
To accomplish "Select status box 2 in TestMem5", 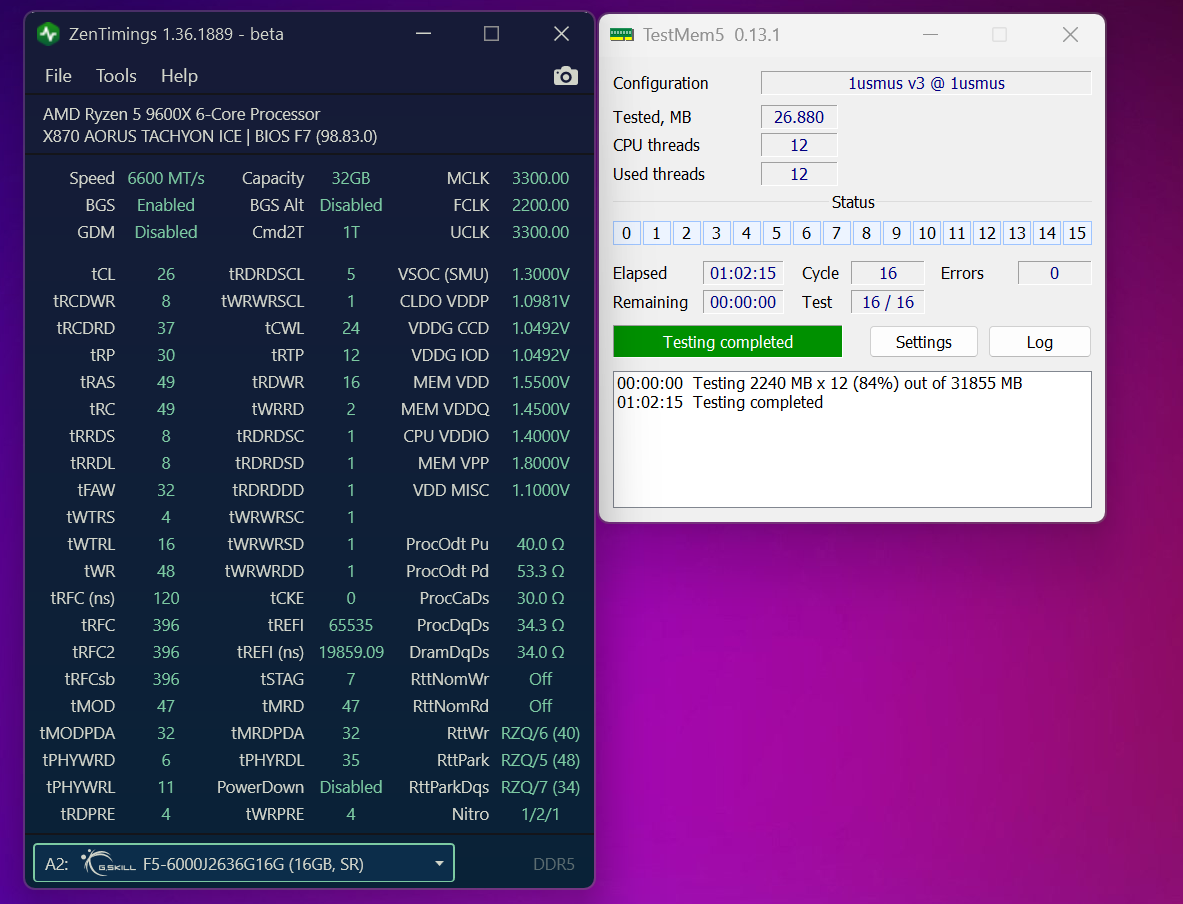I will 687,233.
